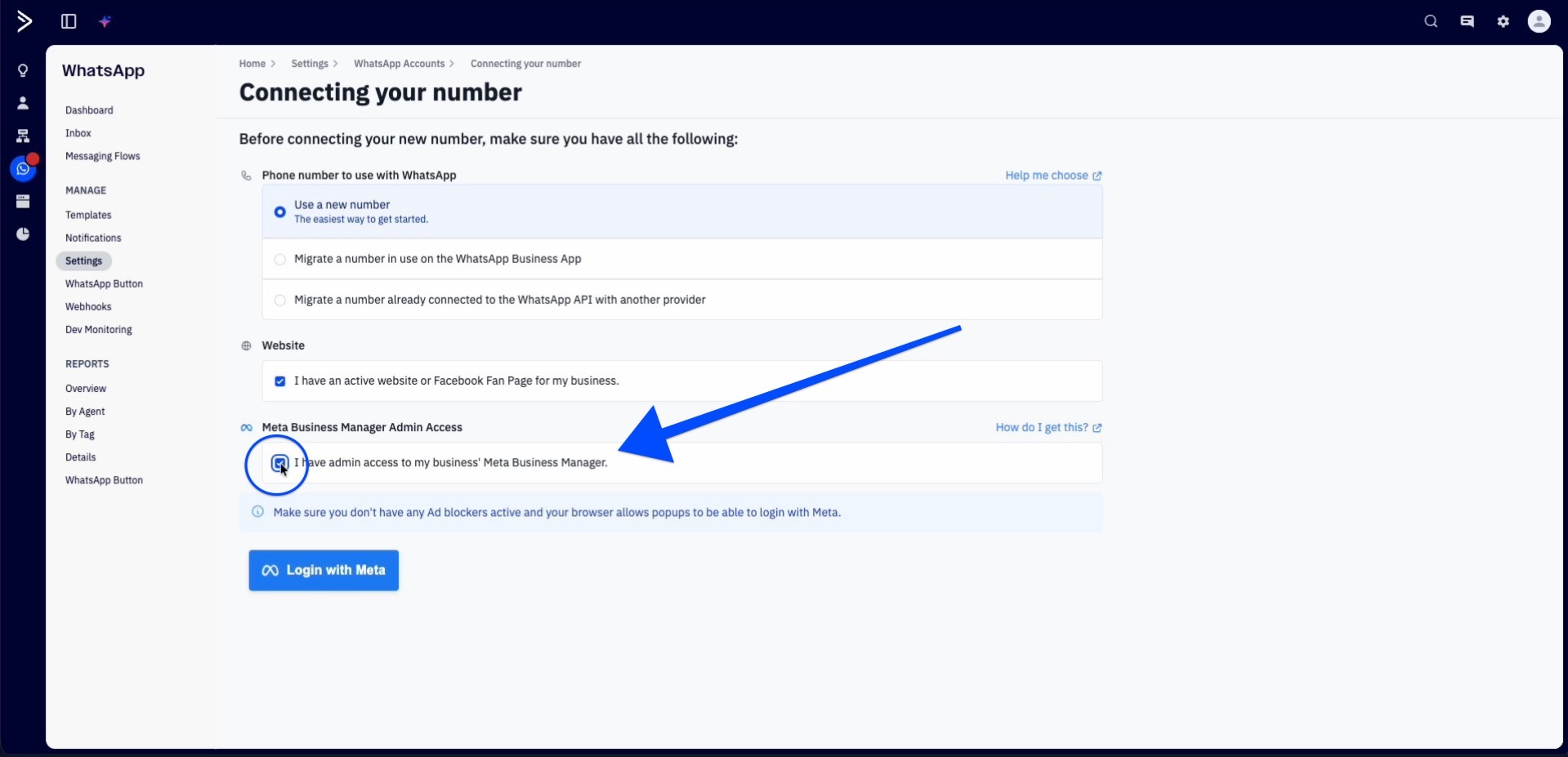Open the search magnifier icon
Viewport: 1568px width, 757px height.
tap(1431, 21)
